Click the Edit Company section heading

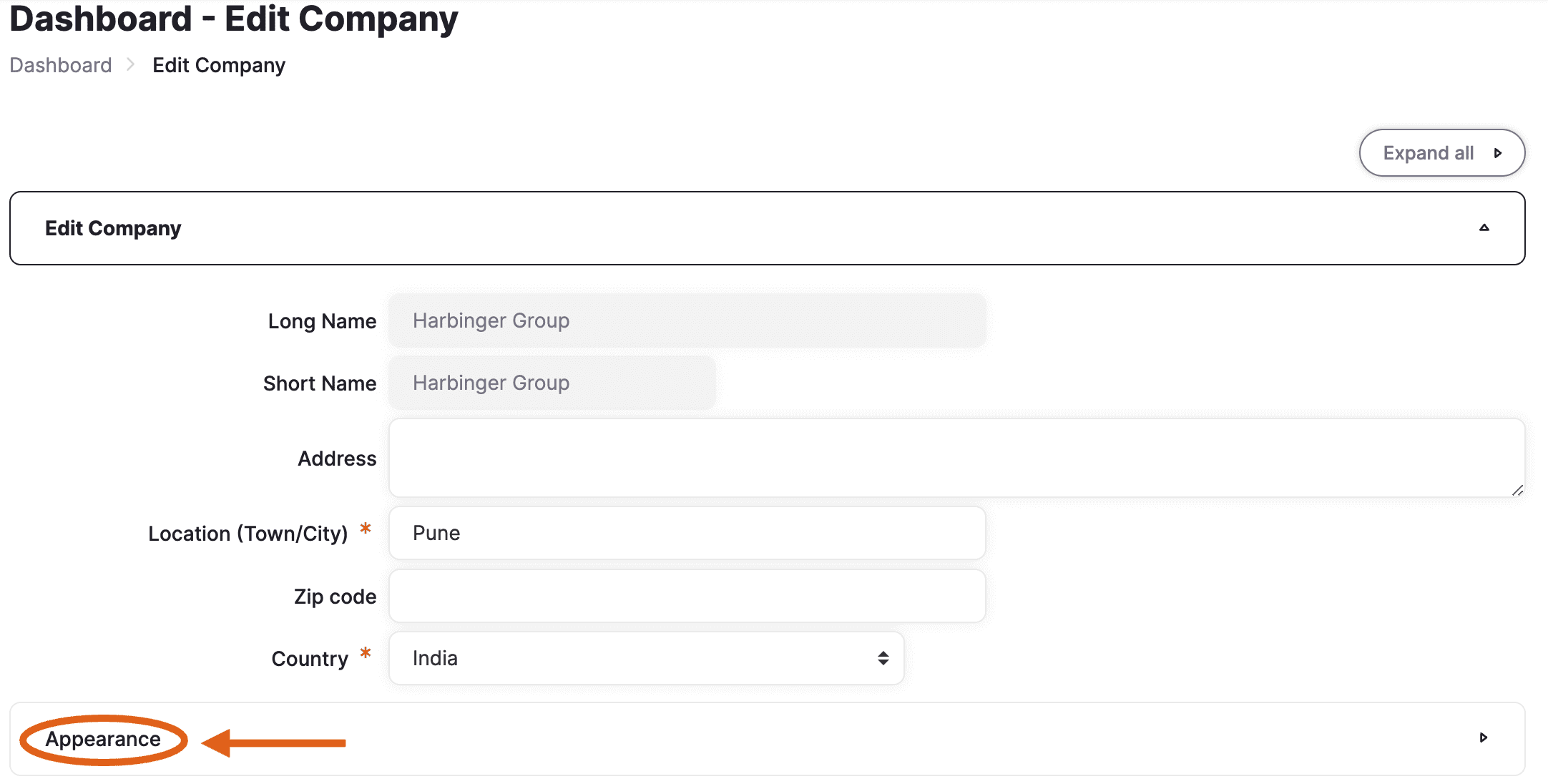pos(113,228)
